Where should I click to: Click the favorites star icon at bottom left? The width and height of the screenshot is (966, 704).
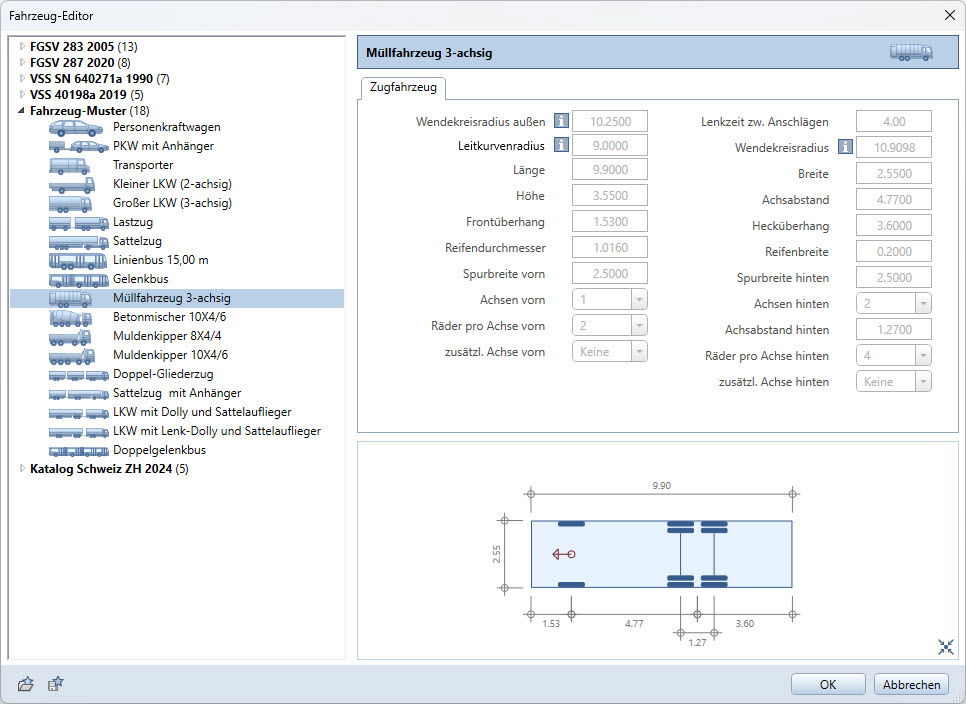[x=55, y=684]
